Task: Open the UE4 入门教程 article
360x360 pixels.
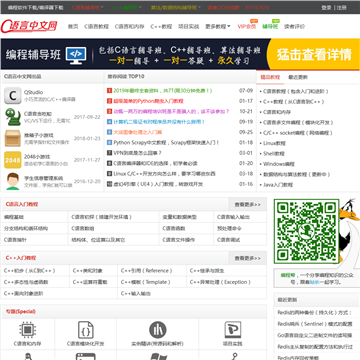Action: point(158,184)
